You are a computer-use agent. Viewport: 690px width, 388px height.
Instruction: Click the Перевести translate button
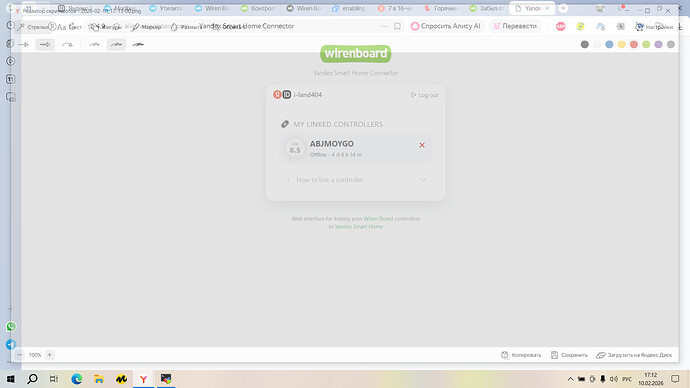515,26
